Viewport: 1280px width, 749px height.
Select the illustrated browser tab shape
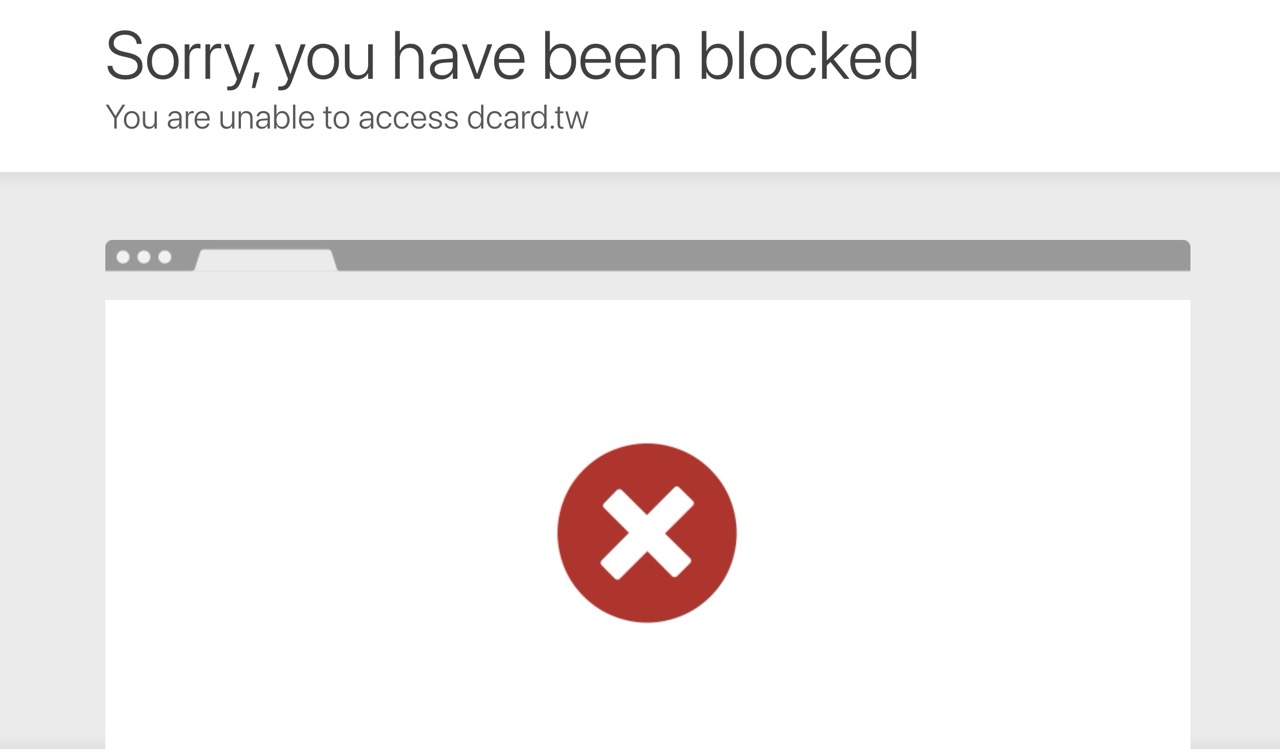click(266, 260)
